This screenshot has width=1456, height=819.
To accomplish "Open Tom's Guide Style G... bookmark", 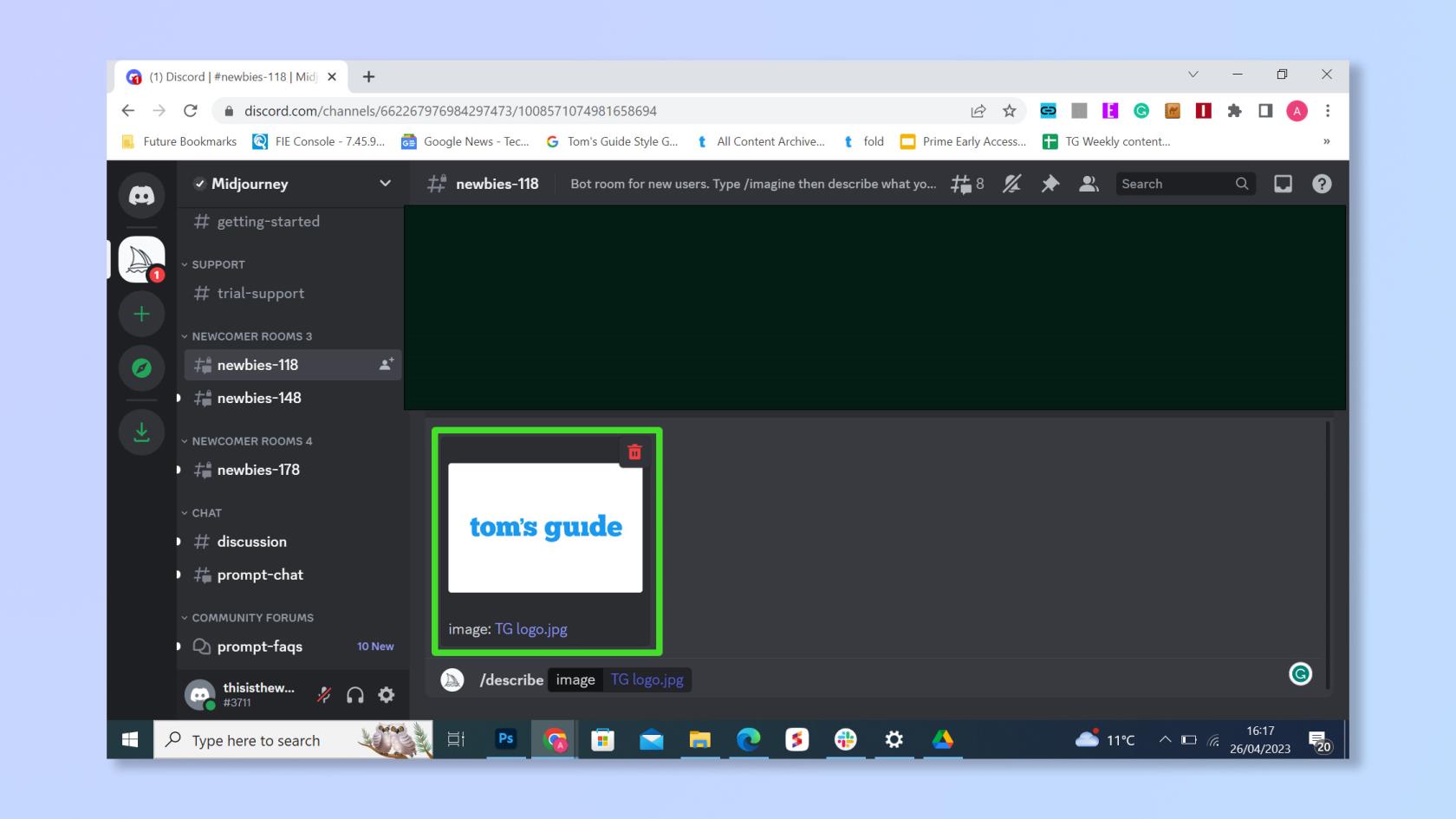I will coord(612,141).
